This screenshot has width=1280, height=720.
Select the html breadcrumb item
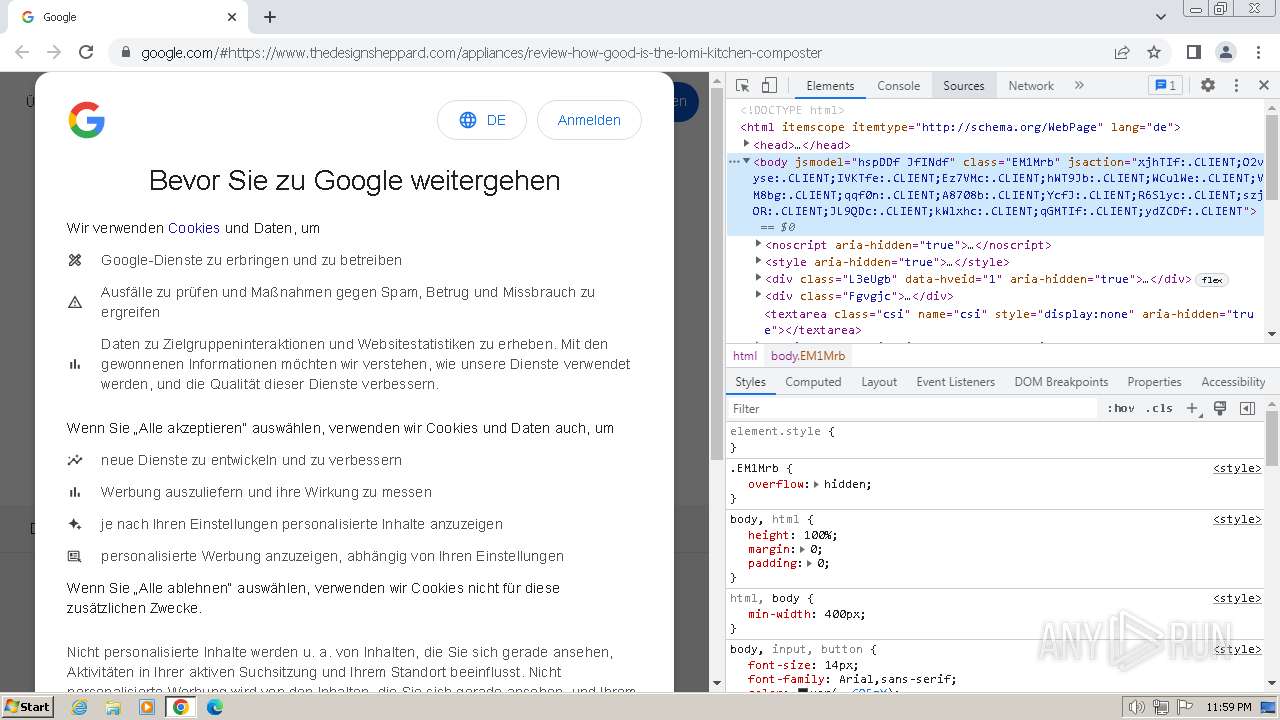coord(745,356)
